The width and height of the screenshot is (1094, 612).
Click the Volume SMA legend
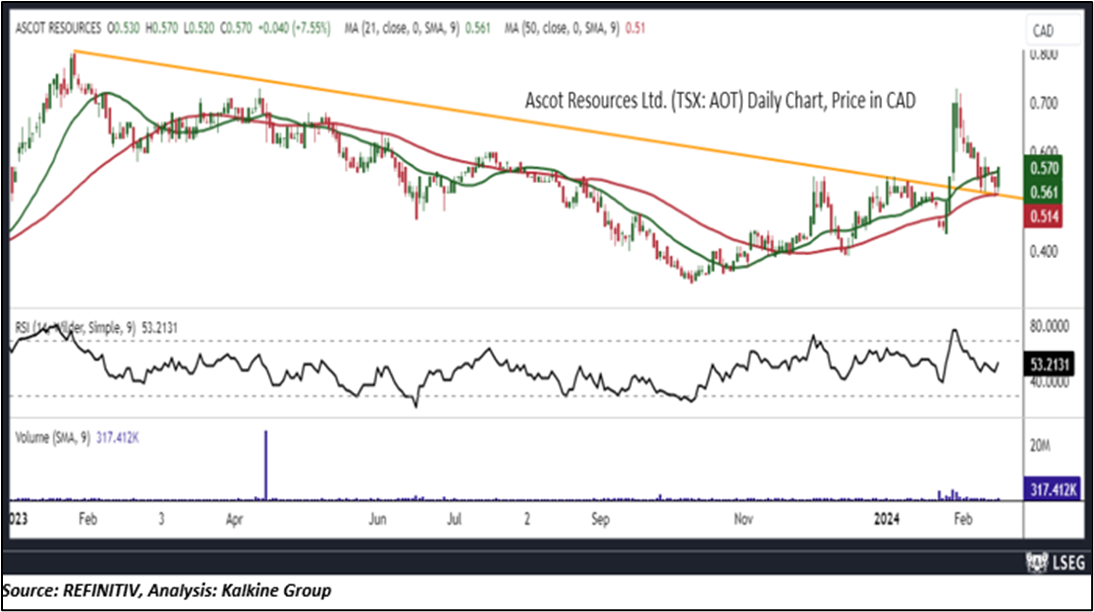77,438
